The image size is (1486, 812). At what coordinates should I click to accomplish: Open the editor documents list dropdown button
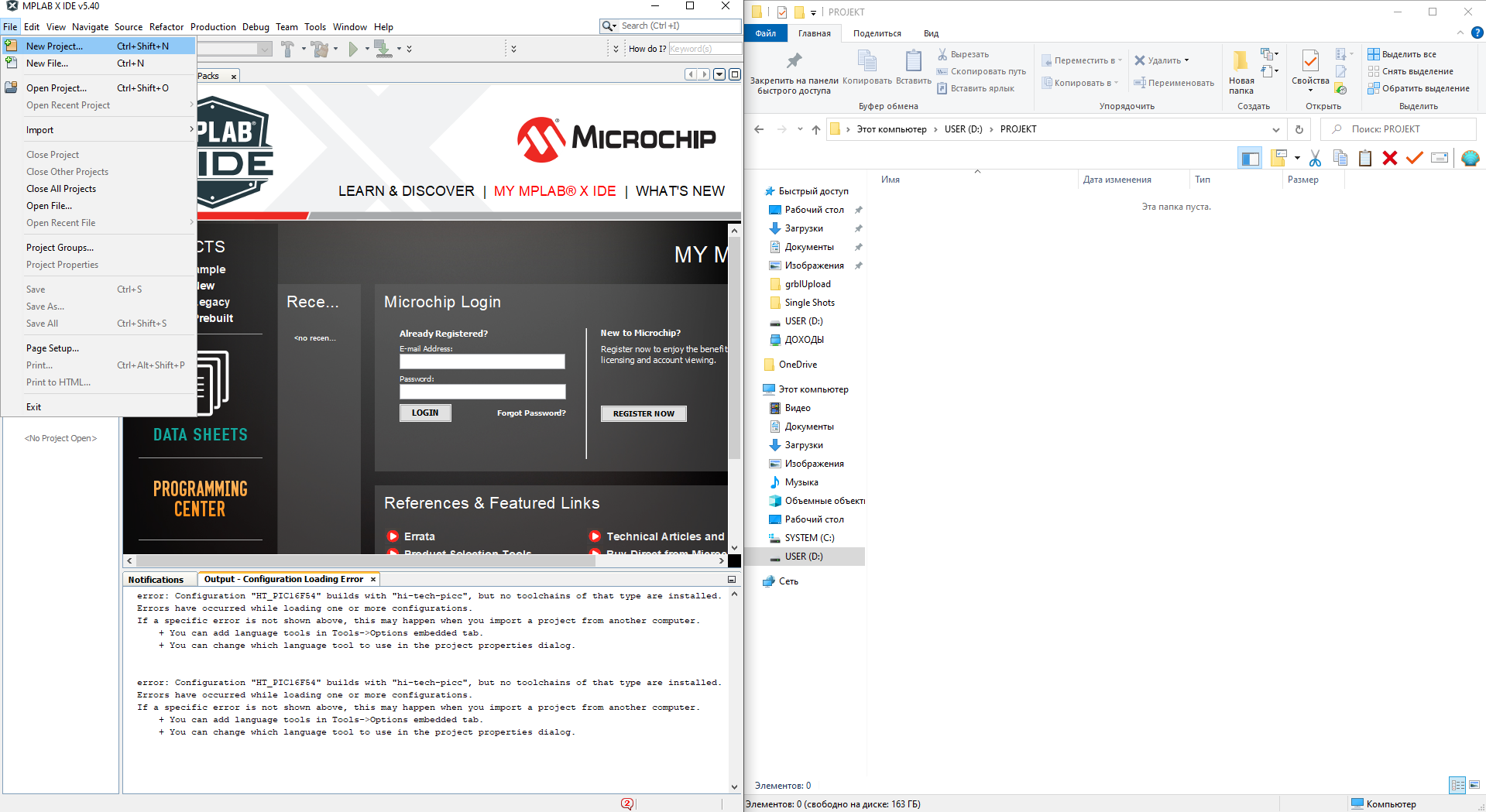(x=719, y=74)
